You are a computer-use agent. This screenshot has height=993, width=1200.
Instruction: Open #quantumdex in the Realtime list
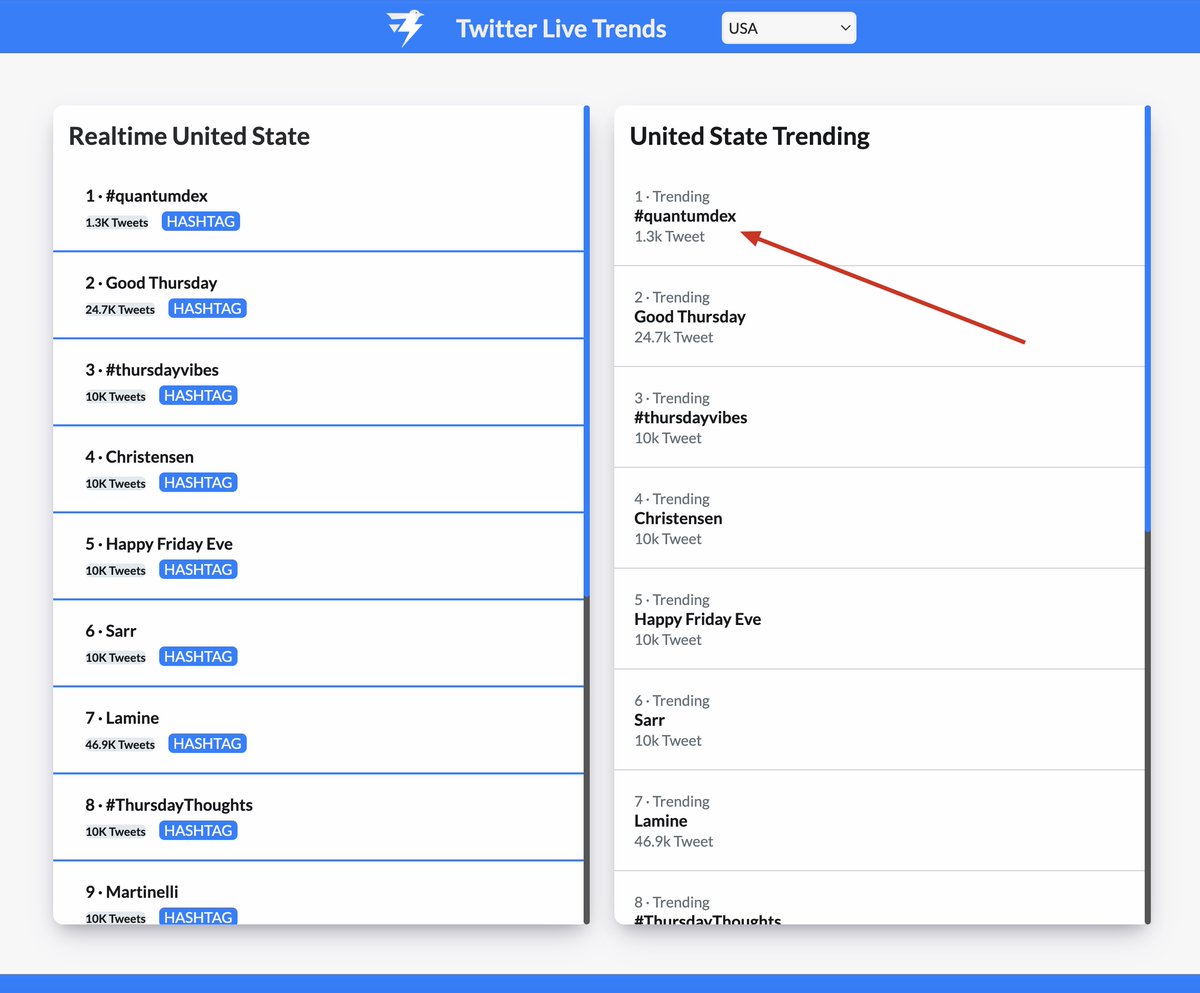[157, 196]
